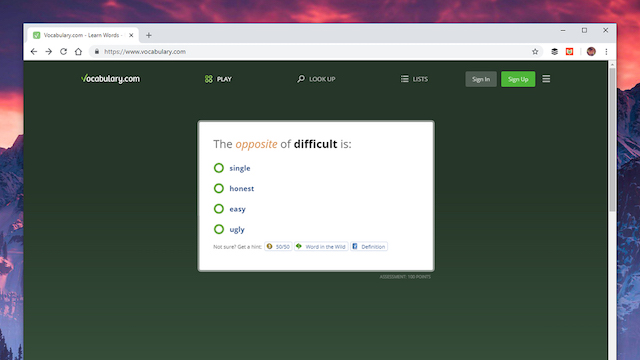This screenshot has height=360, width=640.
Task: Reload the page with the refresh icon
Action: (63, 52)
